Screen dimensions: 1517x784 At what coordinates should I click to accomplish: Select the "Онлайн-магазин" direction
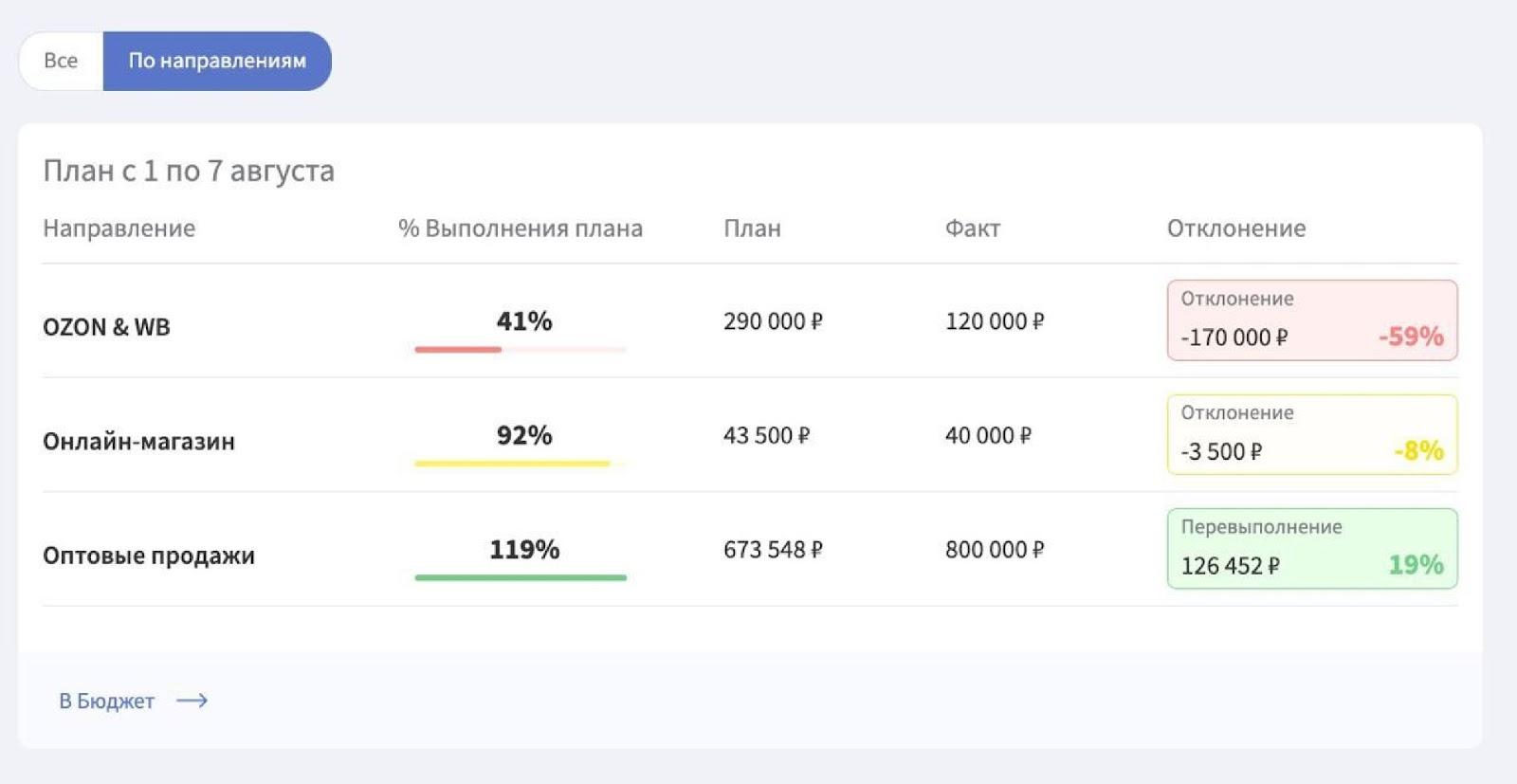point(138,442)
